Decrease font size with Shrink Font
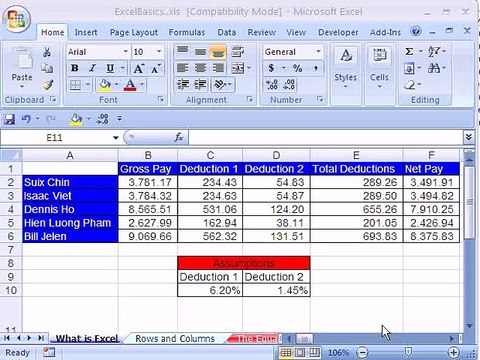 coord(156,68)
